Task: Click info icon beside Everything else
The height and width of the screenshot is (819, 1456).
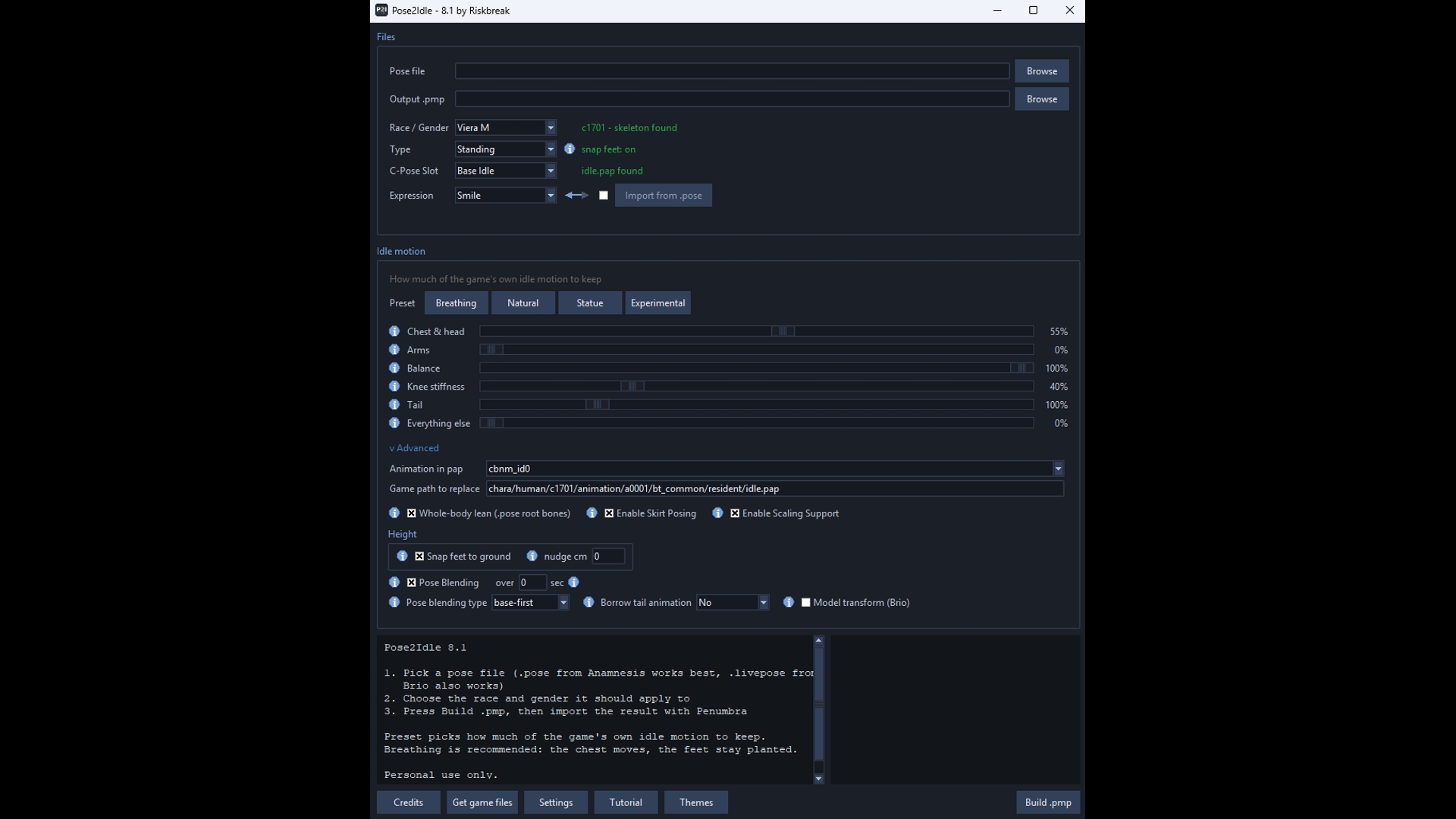Action: pos(394,423)
